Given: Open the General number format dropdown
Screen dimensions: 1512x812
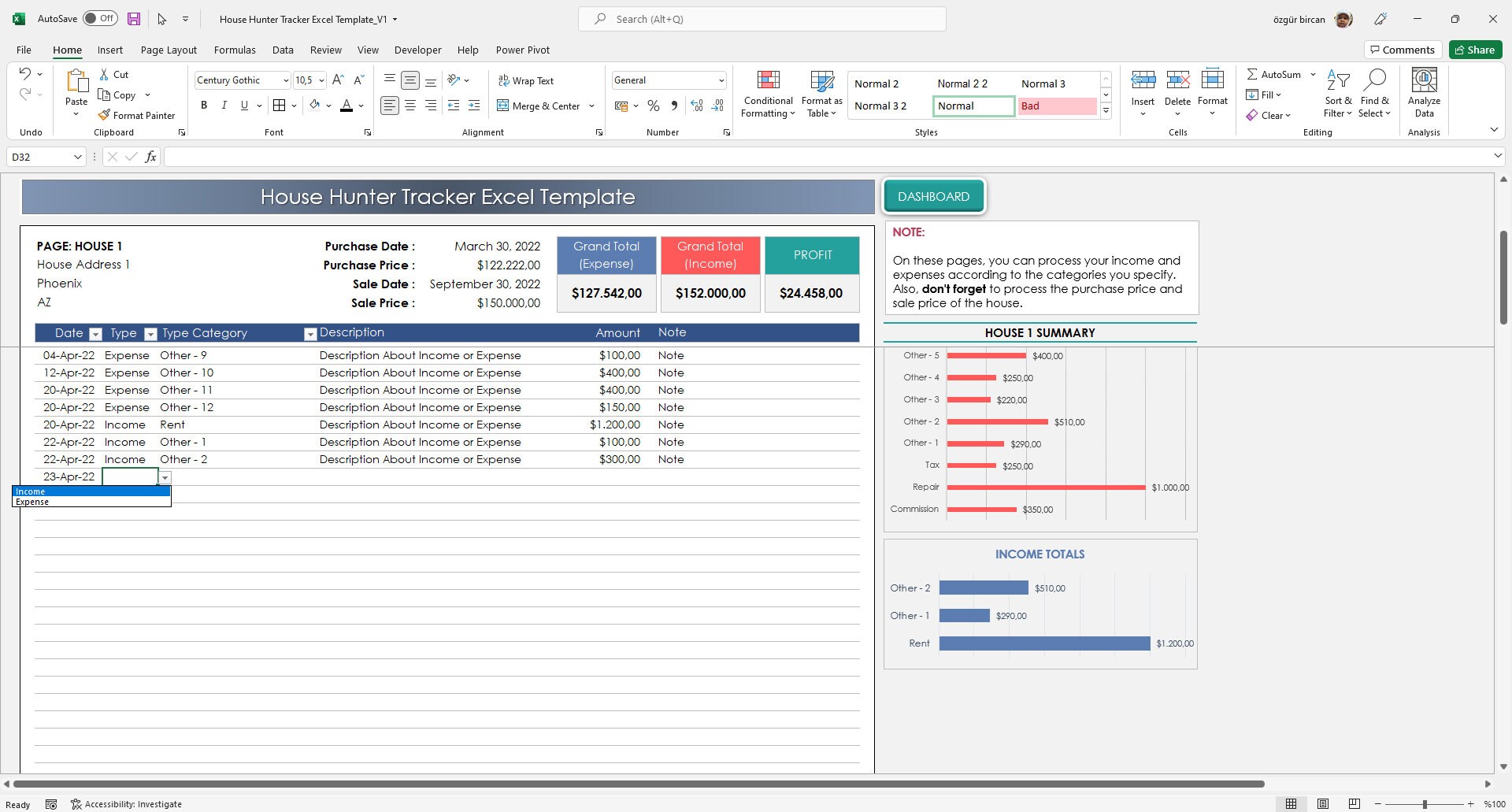Looking at the screenshot, I should (x=721, y=80).
